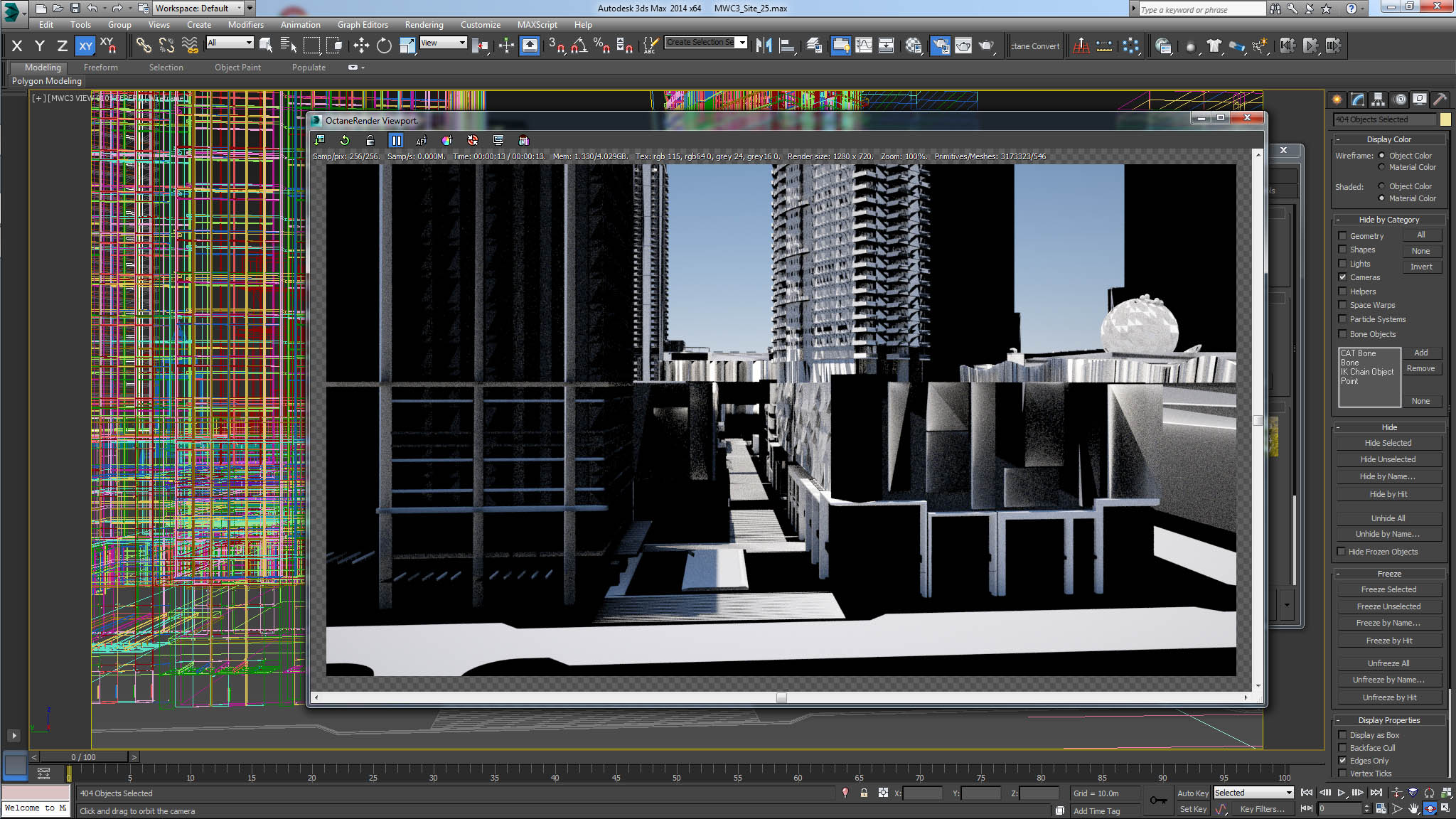Toggle Angle Snap in main toolbar
The width and height of the screenshot is (1456, 819).
point(579,46)
